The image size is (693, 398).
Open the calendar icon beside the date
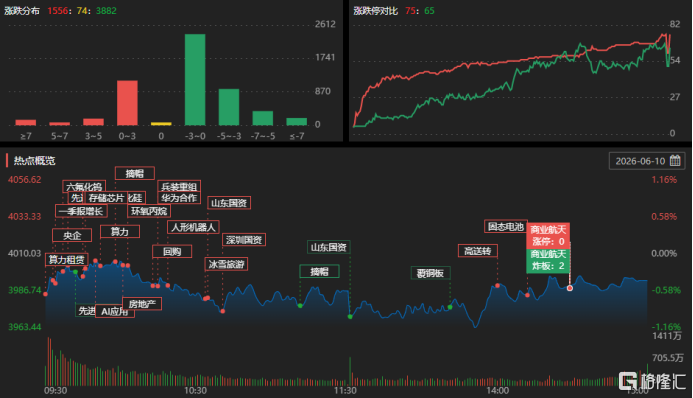point(675,161)
